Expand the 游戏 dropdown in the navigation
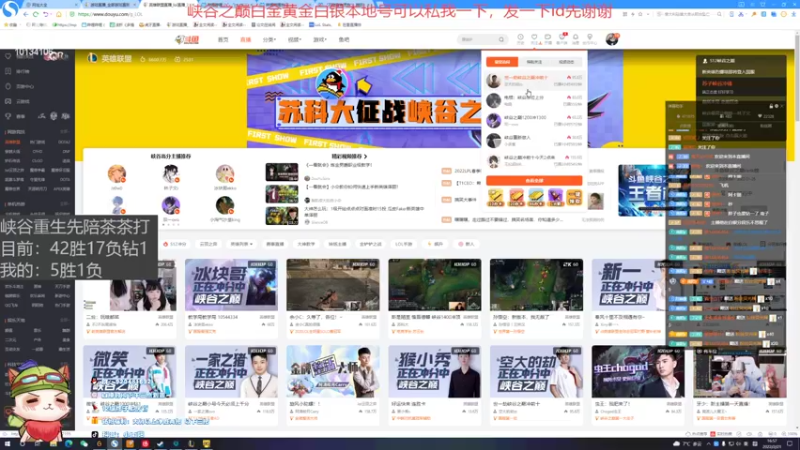 tap(319, 39)
